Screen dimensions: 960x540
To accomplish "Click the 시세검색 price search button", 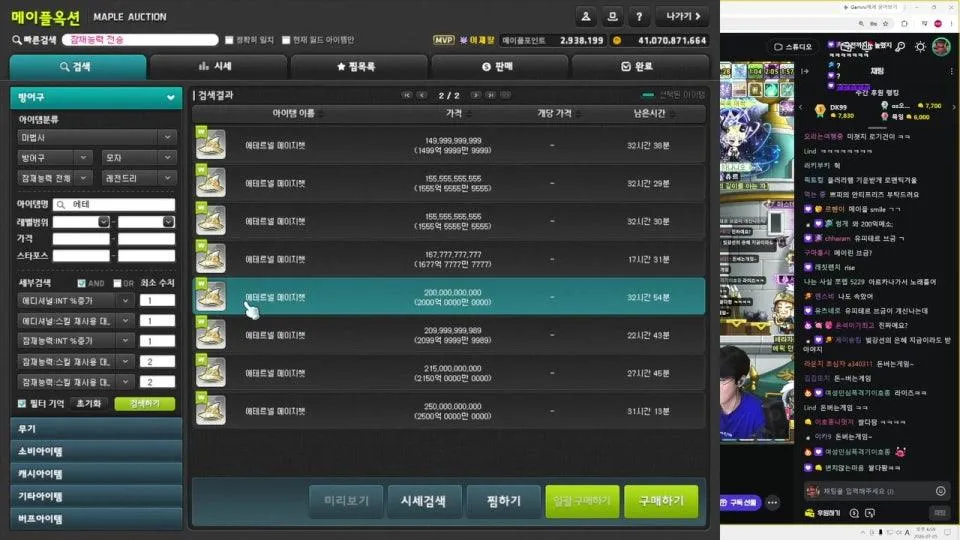I will [424, 501].
